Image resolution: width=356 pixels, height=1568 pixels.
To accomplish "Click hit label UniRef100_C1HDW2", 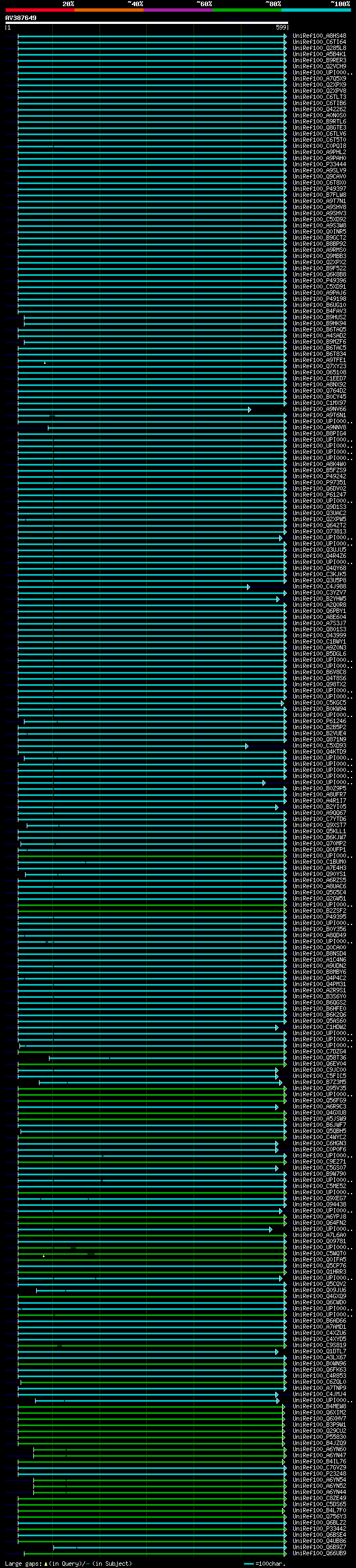I will (x=319, y=1027).
